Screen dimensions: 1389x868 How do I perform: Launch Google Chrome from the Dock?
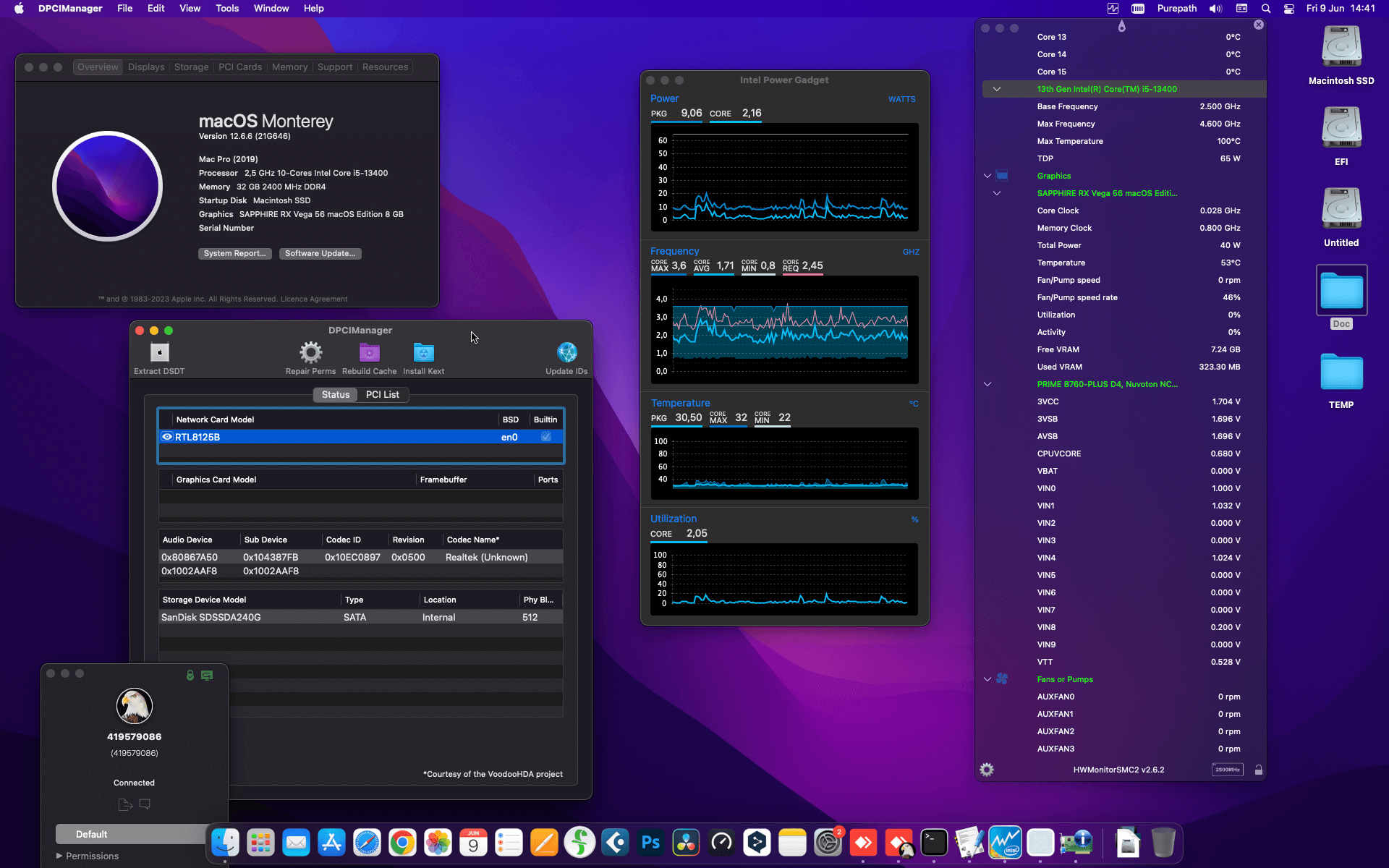[x=402, y=843]
